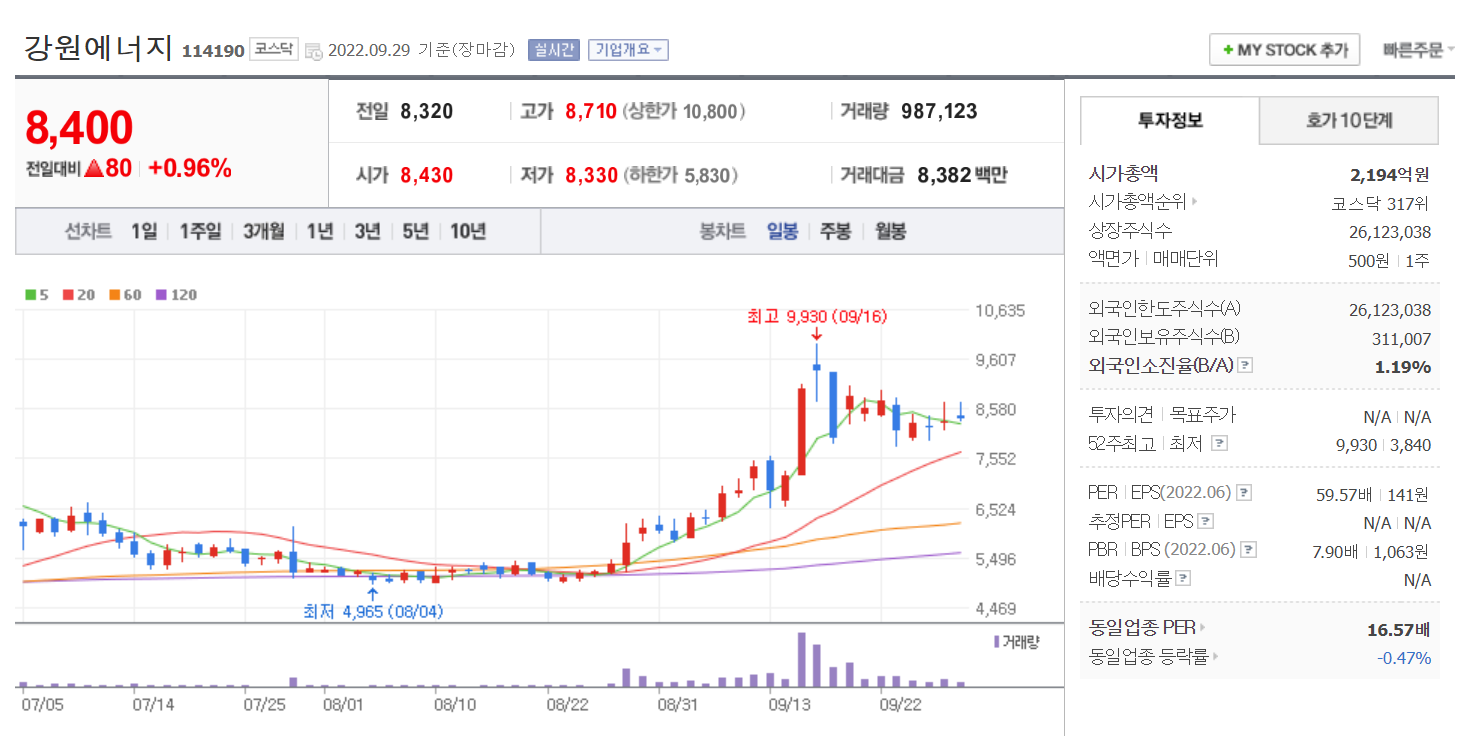Viewport: 1466px width, 736px height.
Task: Click the orange 60-day moving average legend
Action: pyautogui.click(x=126, y=295)
